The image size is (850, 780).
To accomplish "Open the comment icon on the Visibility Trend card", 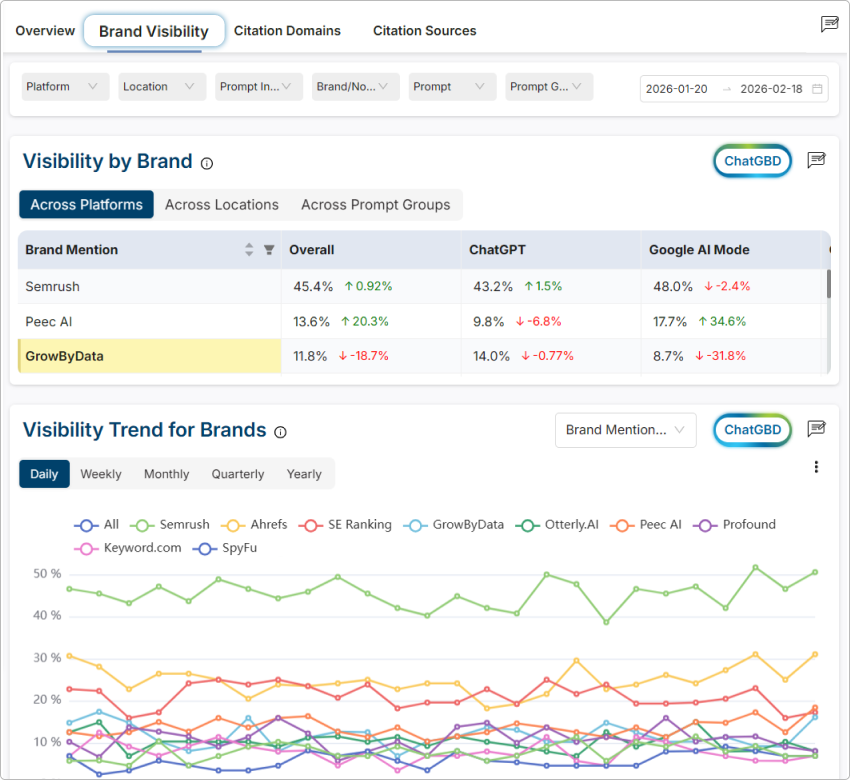I will (817, 428).
